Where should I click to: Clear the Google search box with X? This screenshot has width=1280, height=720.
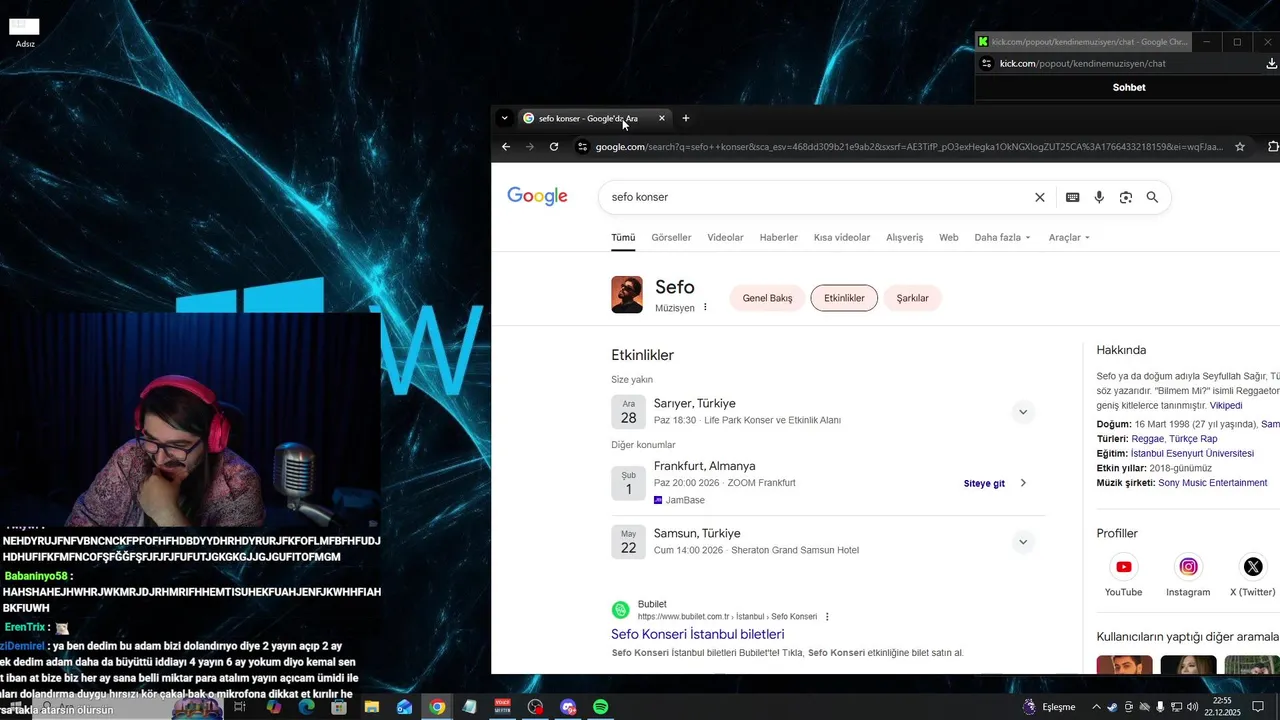[x=1039, y=197]
